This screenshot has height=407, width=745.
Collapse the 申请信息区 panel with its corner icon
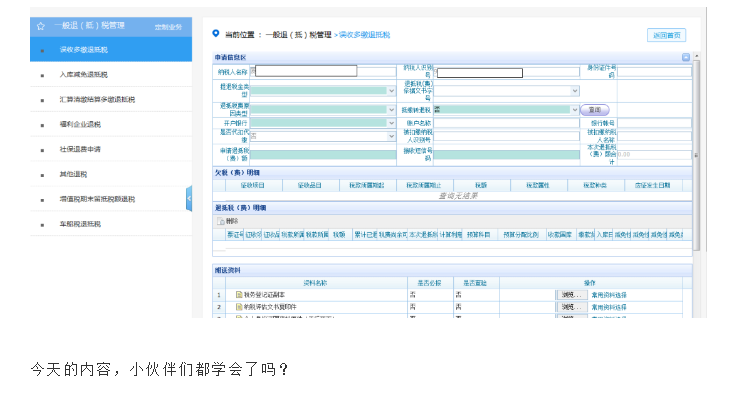point(686,57)
